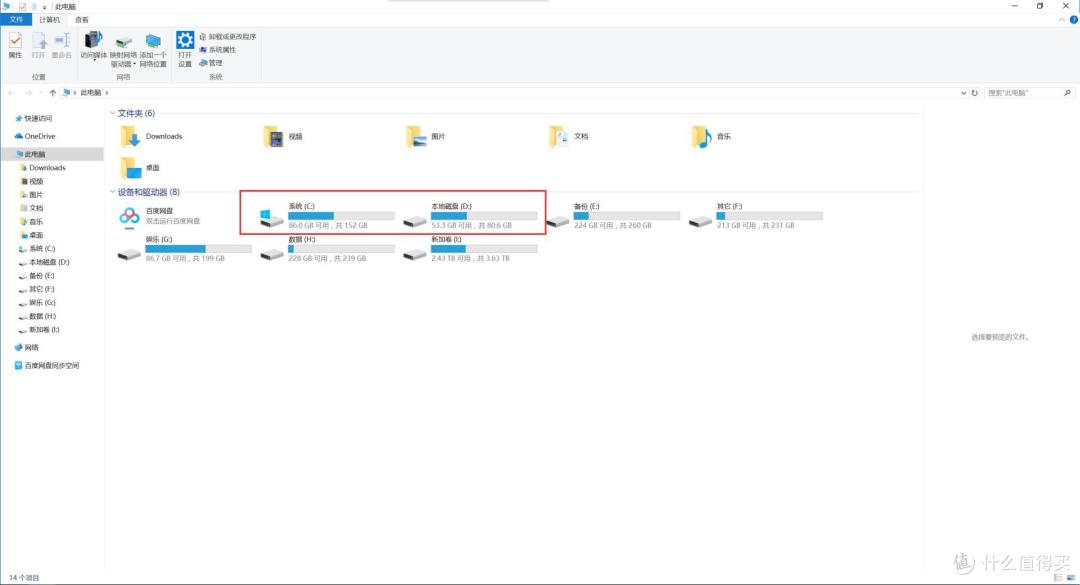The width and height of the screenshot is (1080, 585).
Task: Collapse the 文件夹 (6) group
Action: pos(112,113)
